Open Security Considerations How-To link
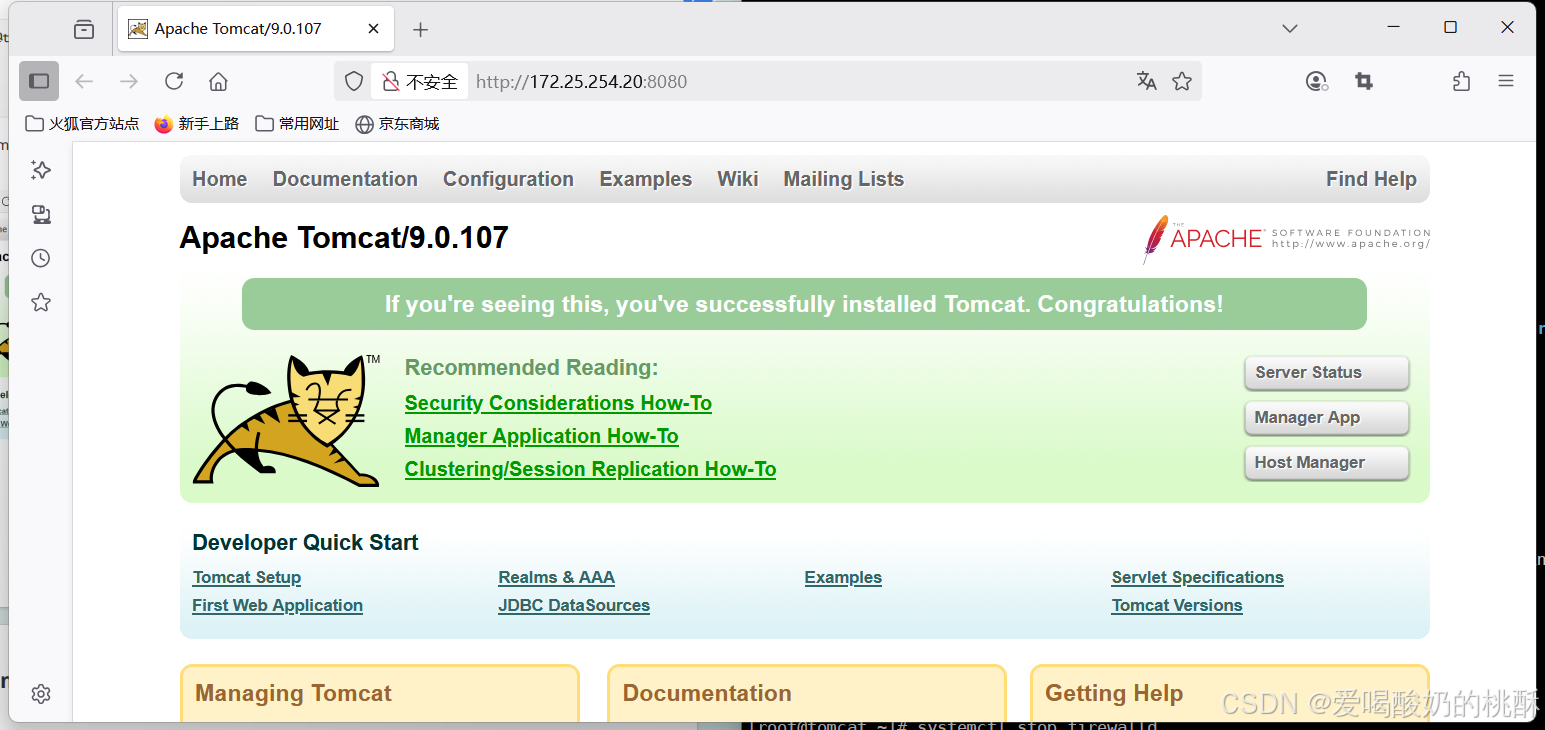 558,403
